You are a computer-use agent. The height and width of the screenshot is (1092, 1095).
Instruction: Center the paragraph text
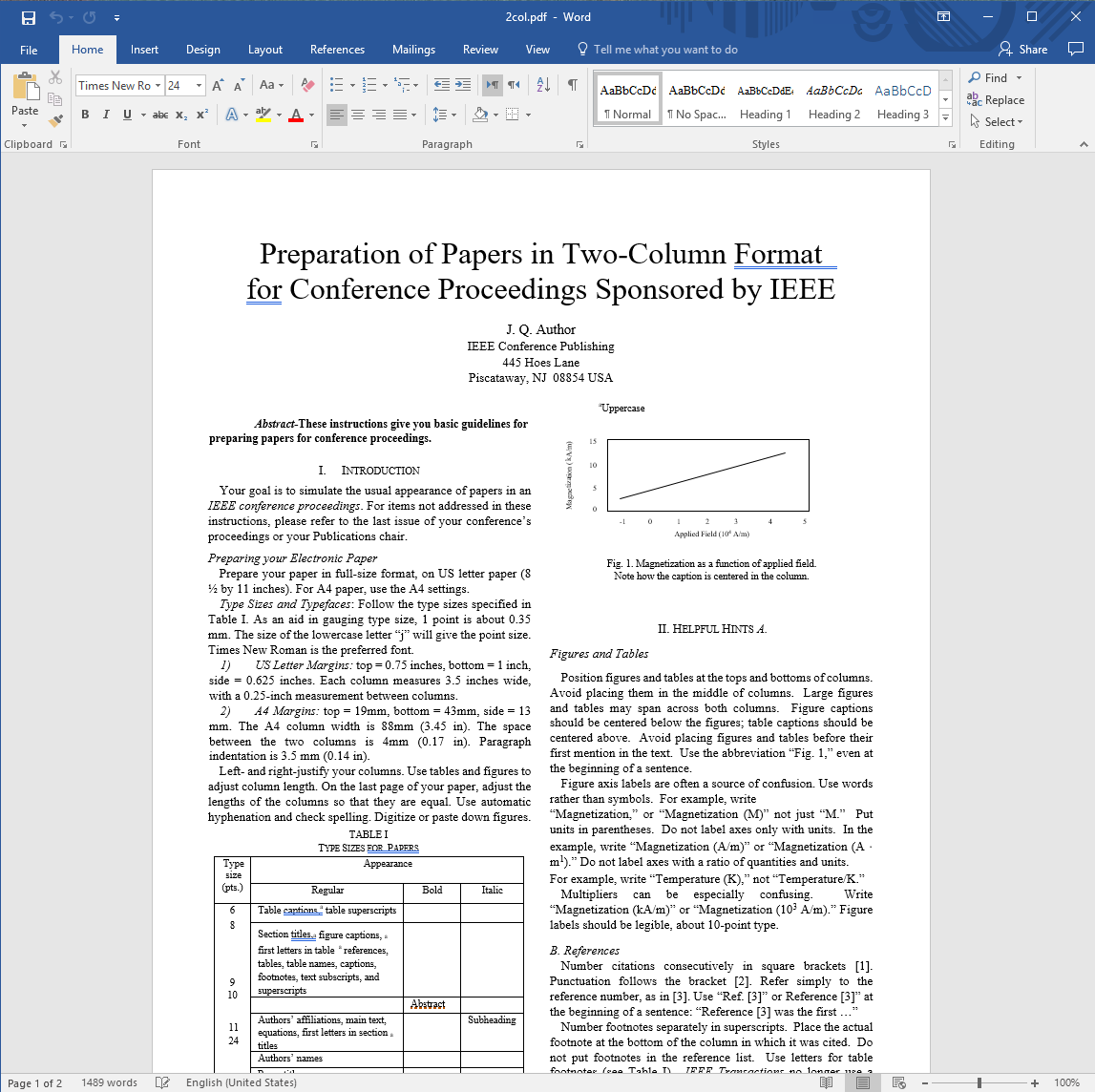358,115
